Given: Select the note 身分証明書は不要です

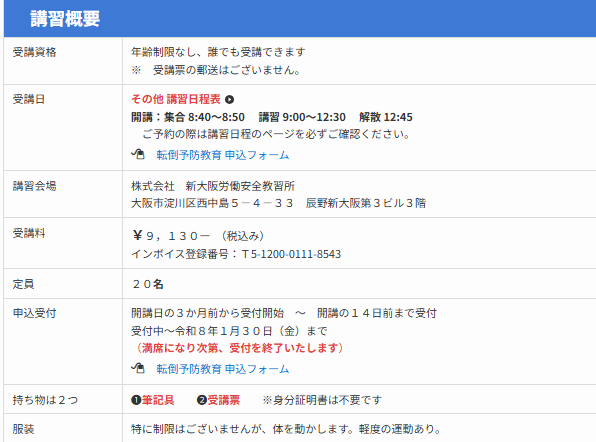Looking at the screenshot, I should pyautogui.click(x=327, y=400).
